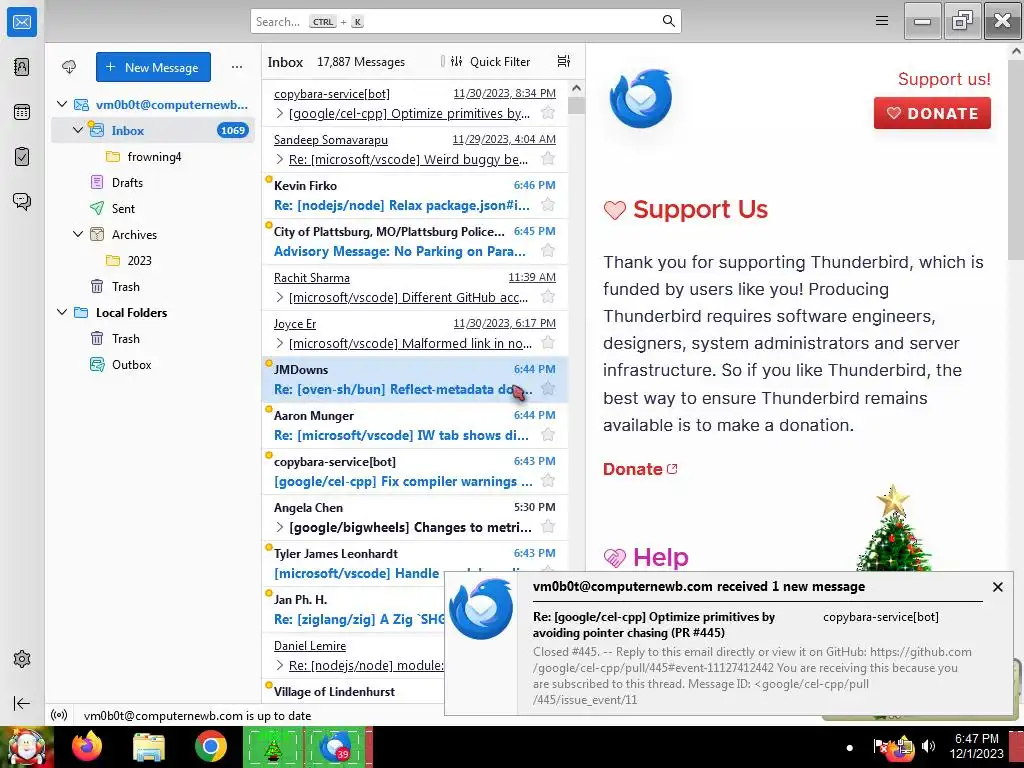The height and width of the screenshot is (768, 1024).
Task: Collapse the vm0b0t account tree
Action: (x=62, y=104)
